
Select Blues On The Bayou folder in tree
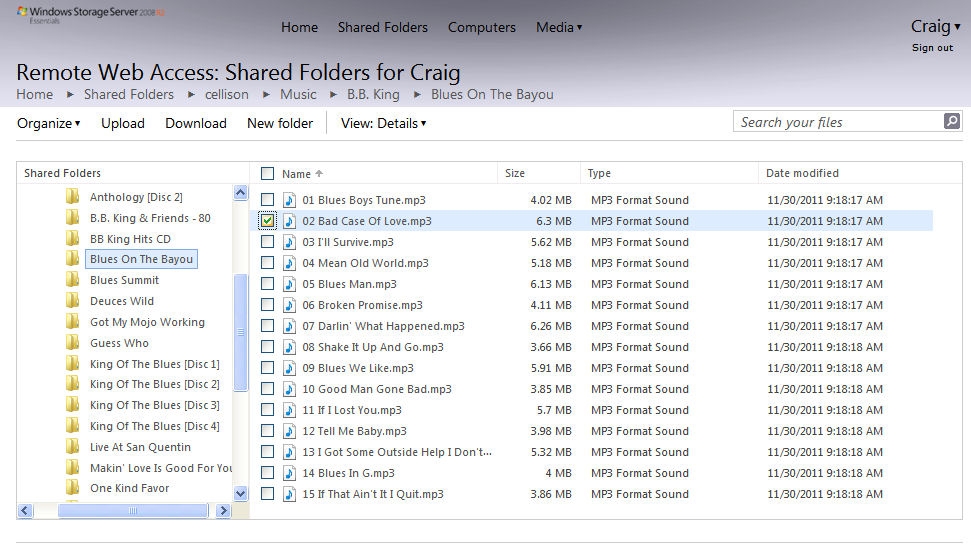coord(141,259)
